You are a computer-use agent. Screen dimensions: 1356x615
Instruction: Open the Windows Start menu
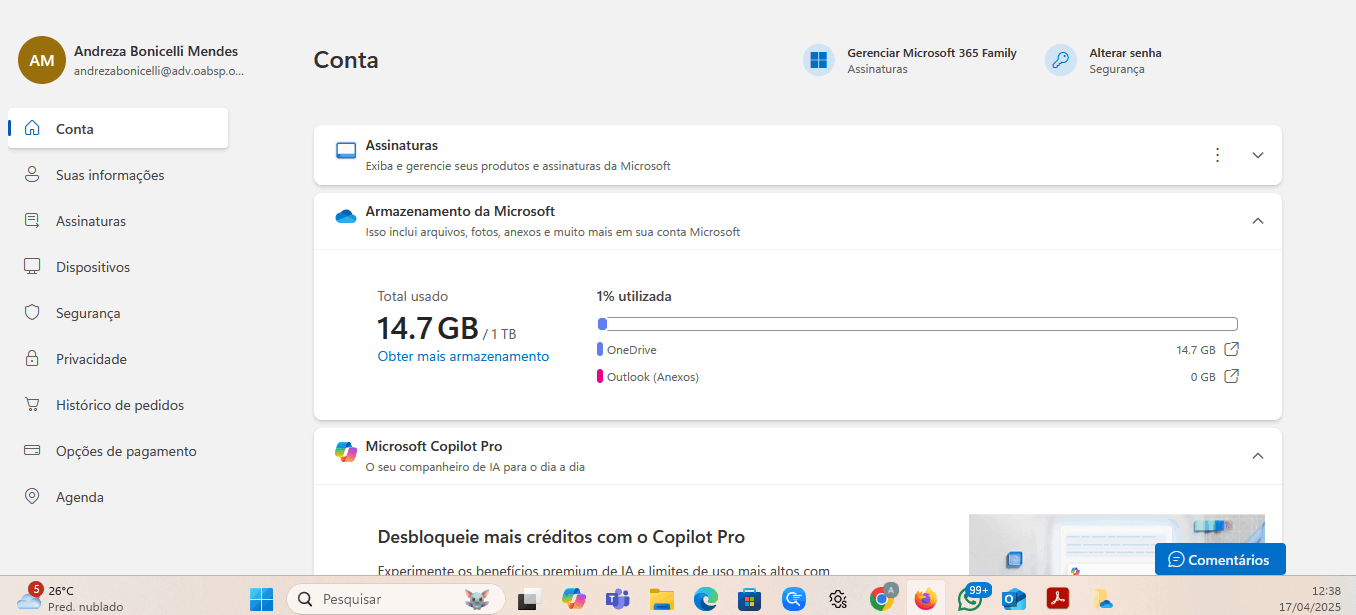pos(261,599)
